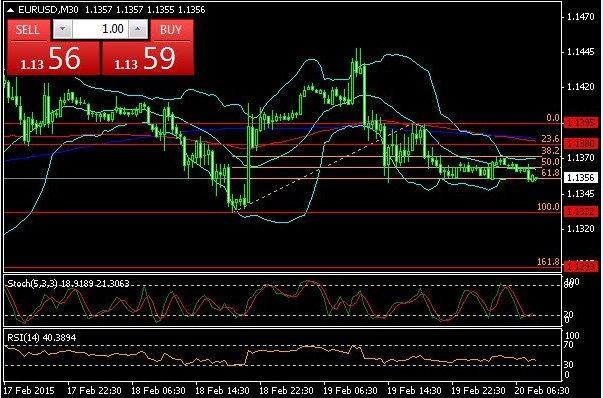Select the Fibonacci 61.8 level label
603x398 pixels.
point(550,173)
